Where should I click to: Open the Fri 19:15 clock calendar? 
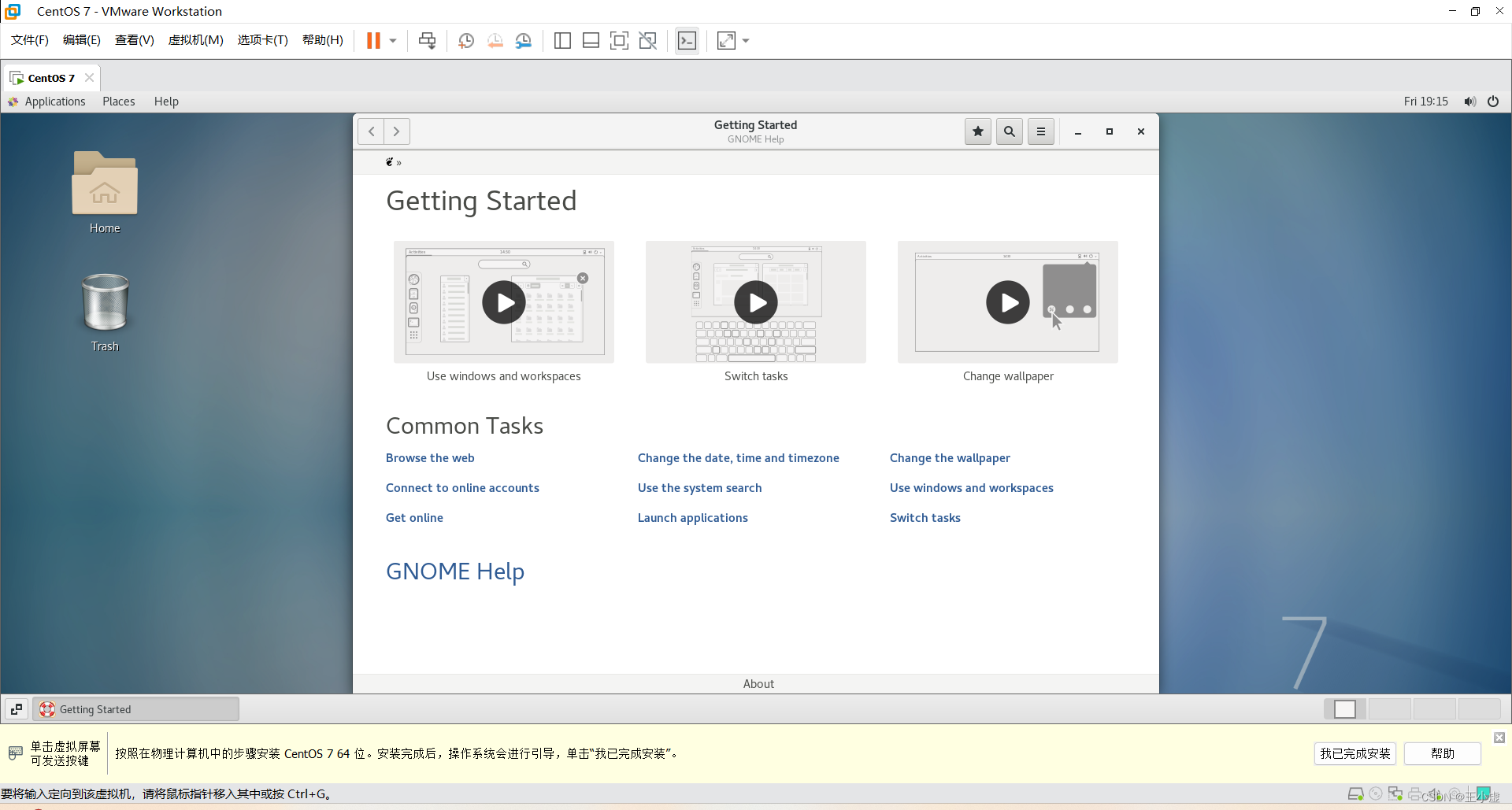click(x=1425, y=102)
